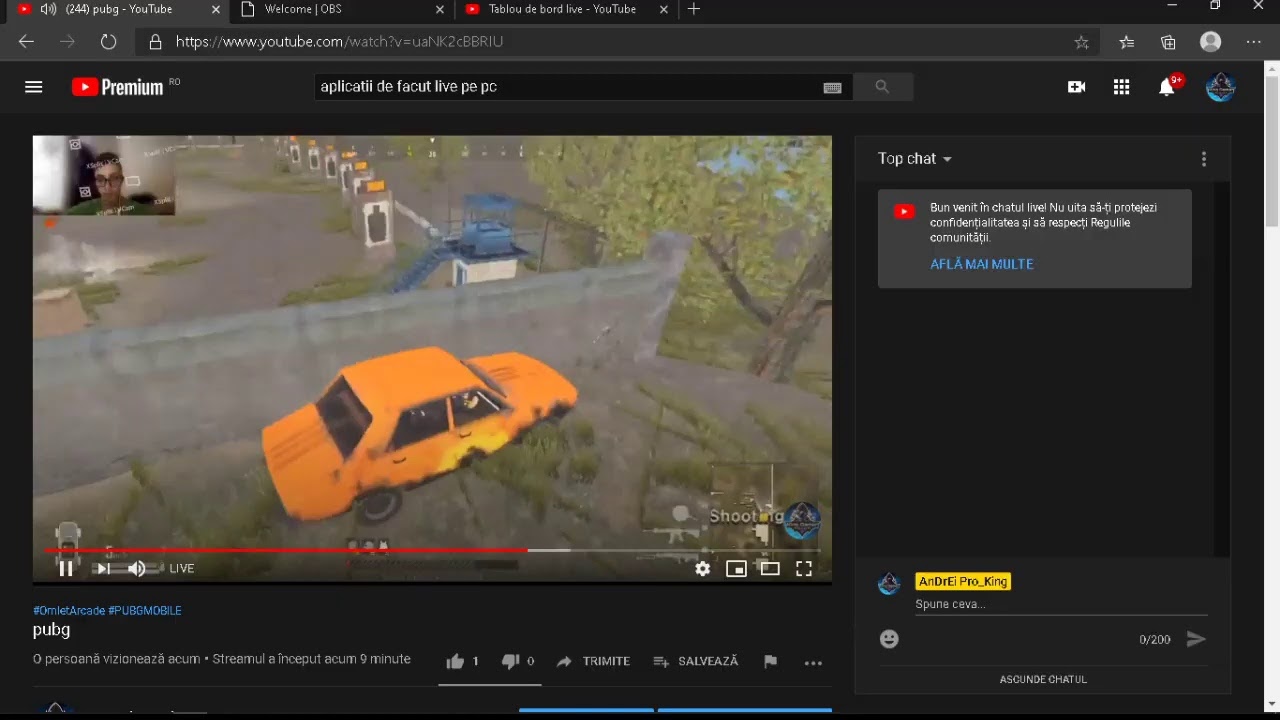Open the account avatar menu

point(1220,87)
